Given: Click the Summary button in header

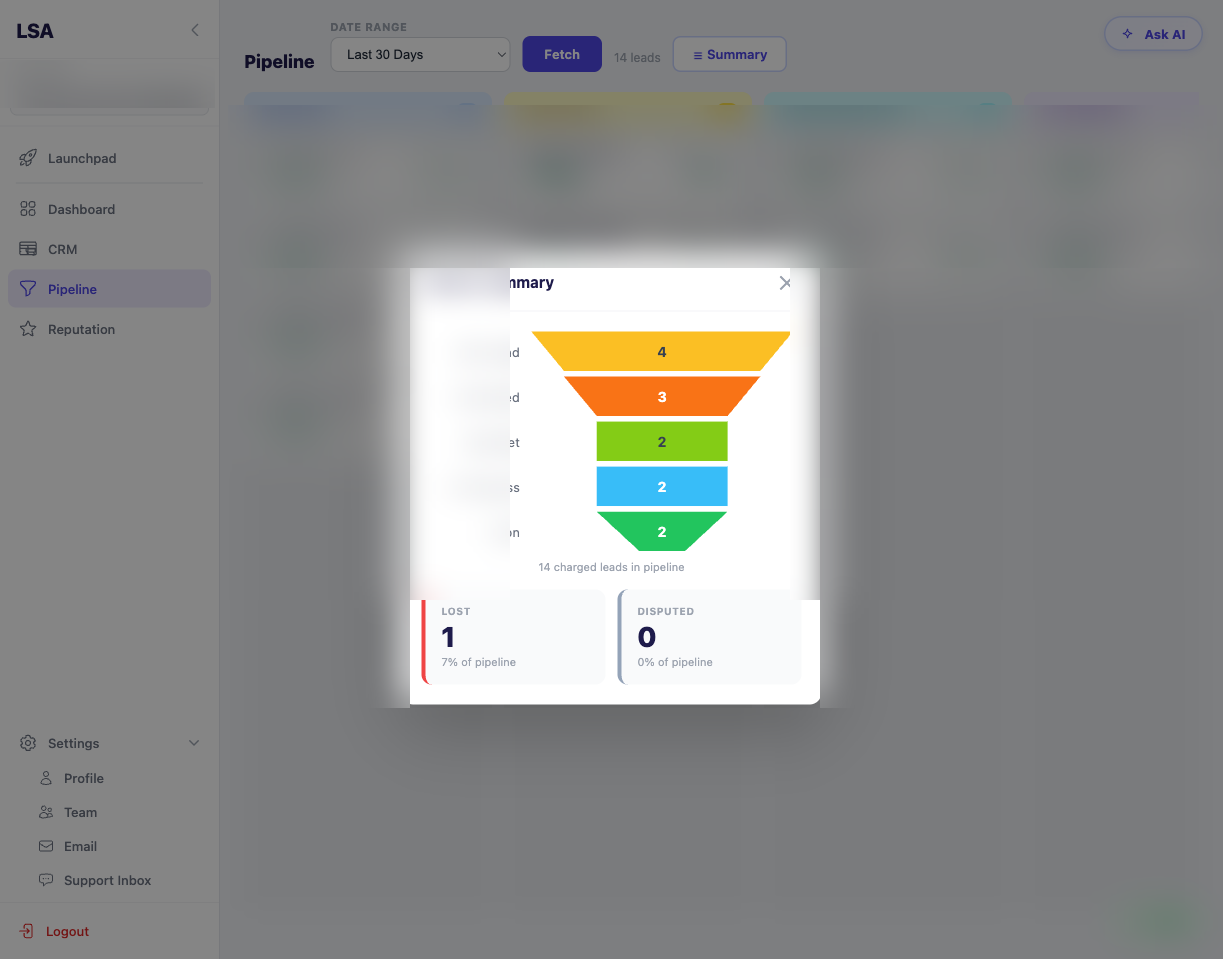Looking at the screenshot, I should pos(730,54).
